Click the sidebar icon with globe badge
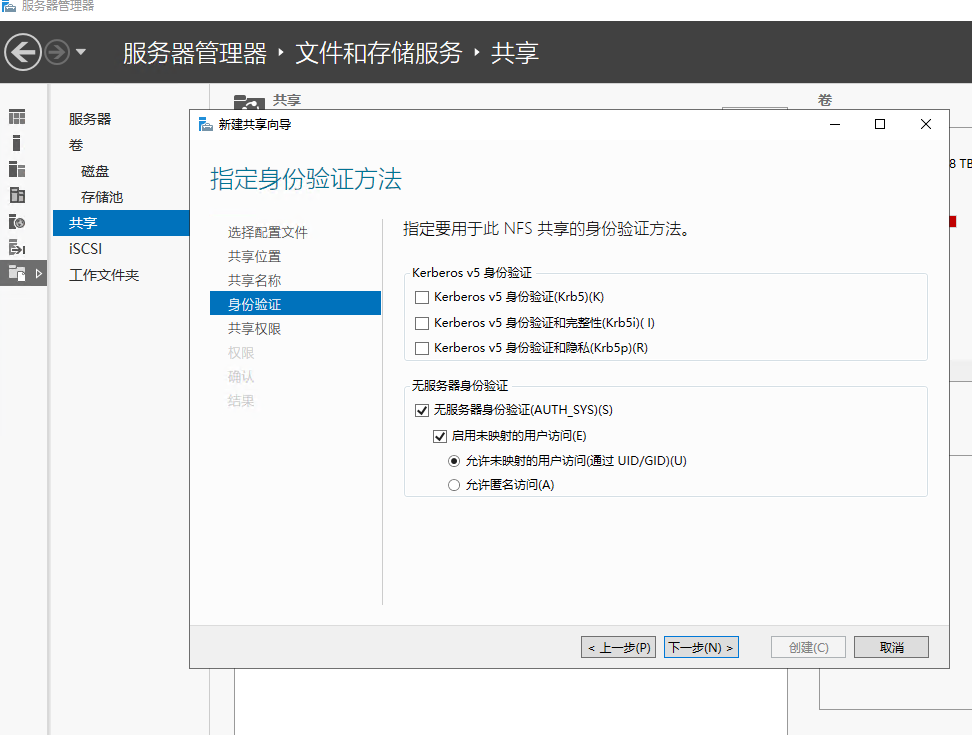 17,221
